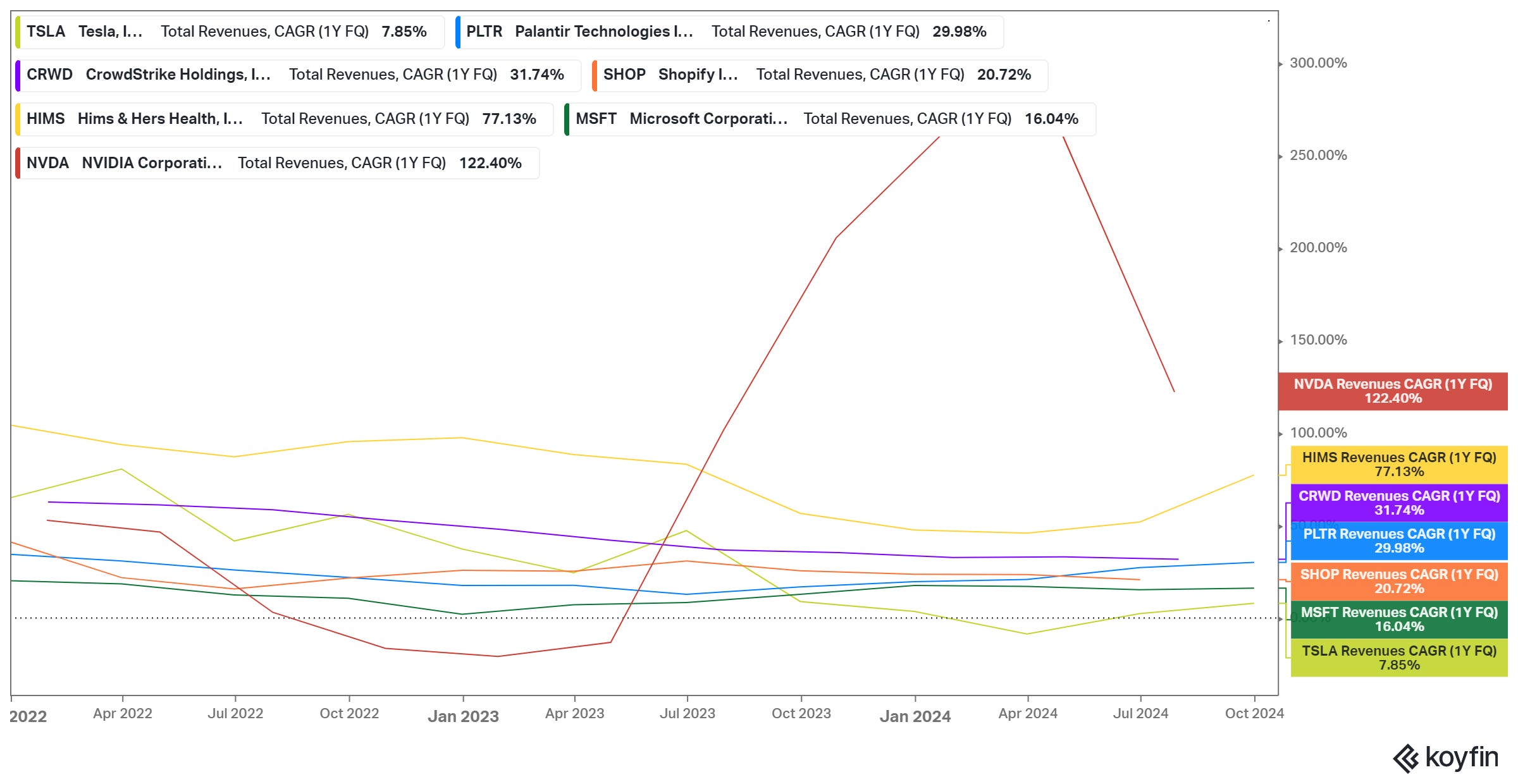Click the blue PLTR legend color bar
Image resolution: width=1518 pixels, height=784 pixels.
(x=458, y=32)
